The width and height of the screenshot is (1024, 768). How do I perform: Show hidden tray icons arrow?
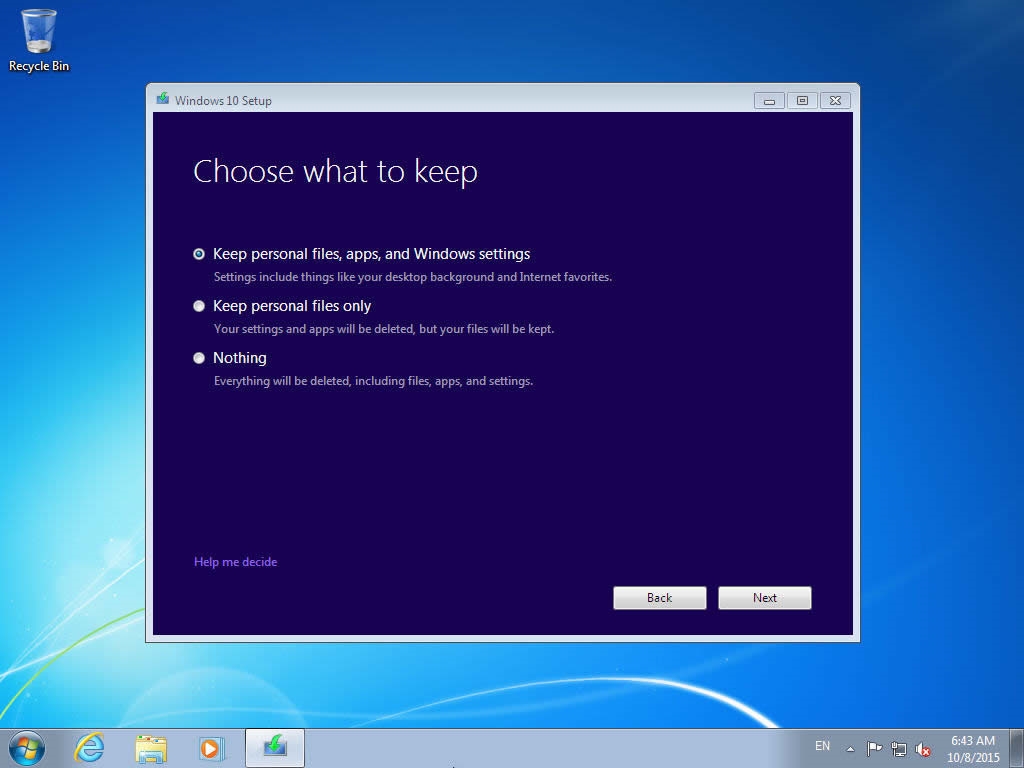850,749
